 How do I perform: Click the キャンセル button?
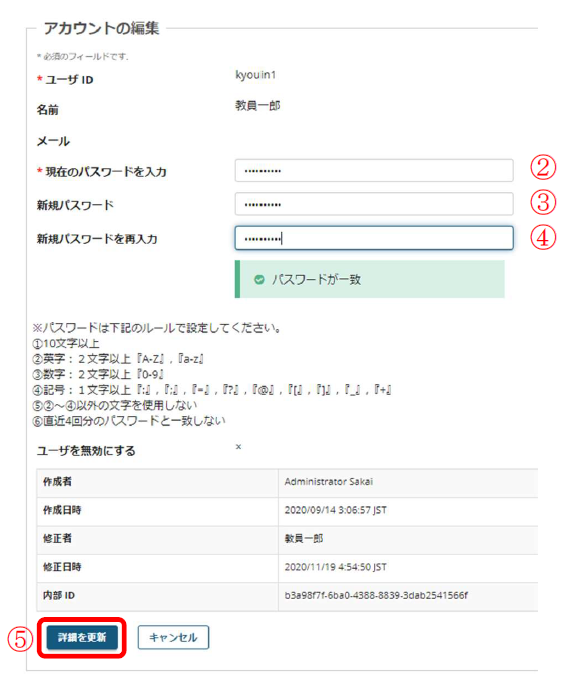[173, 637]
